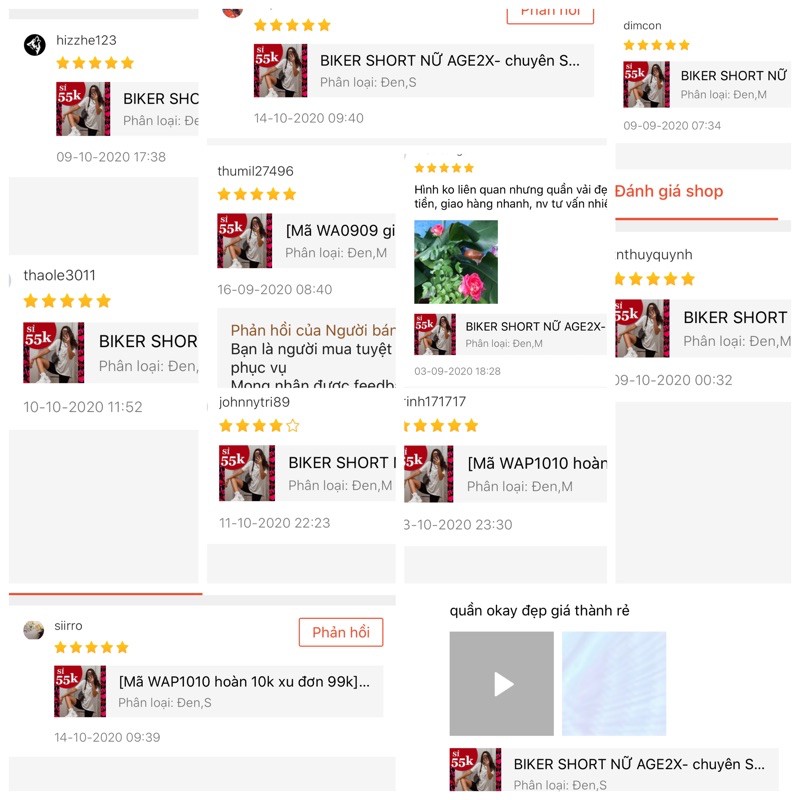Play the video in the review
Screen dimensions: 800x800
(x=501, y=683)
